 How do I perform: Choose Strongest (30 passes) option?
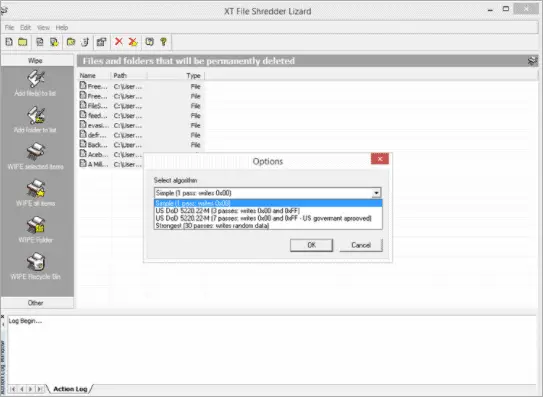268,226
